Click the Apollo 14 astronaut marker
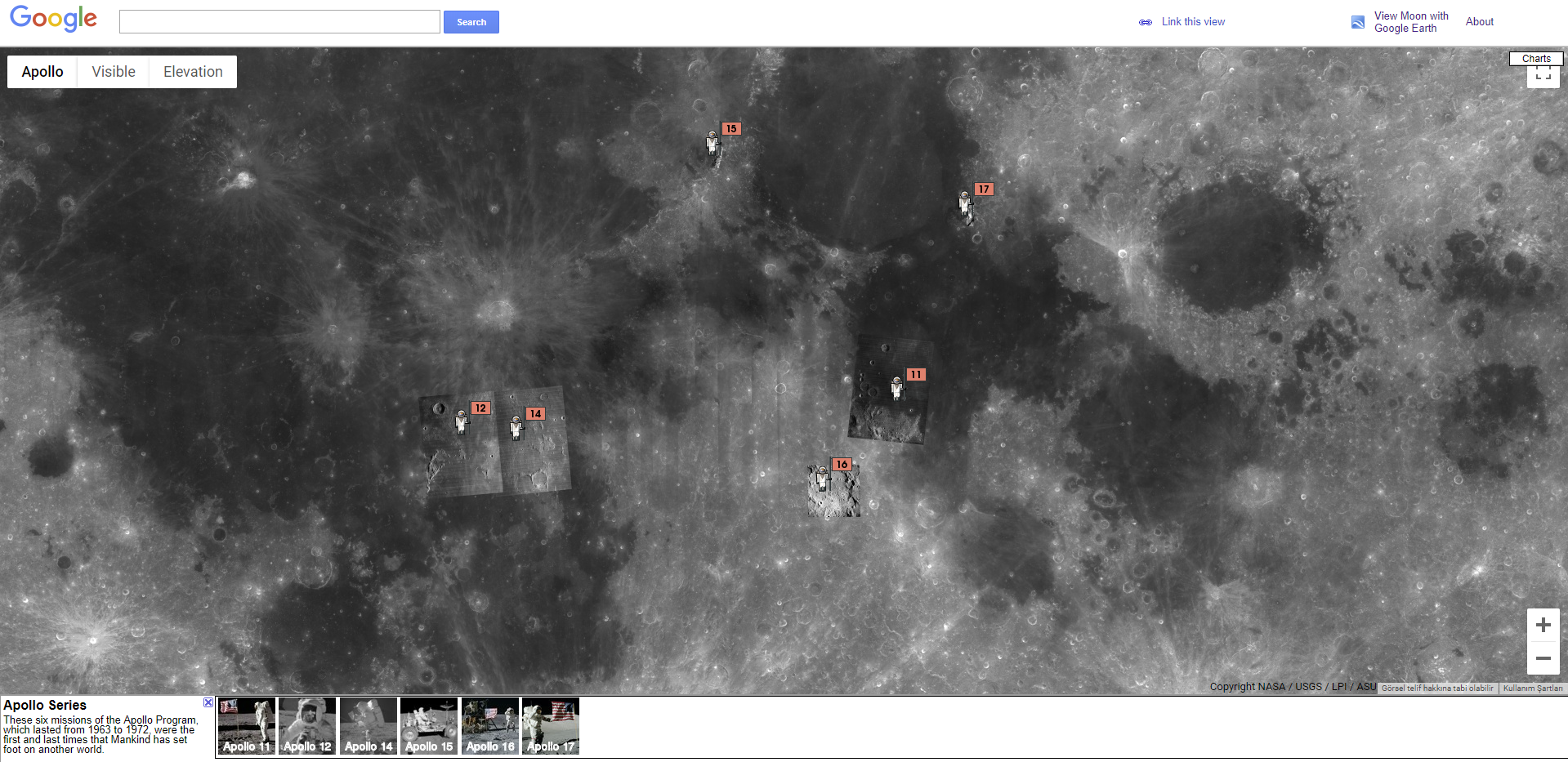 [516, 427]
